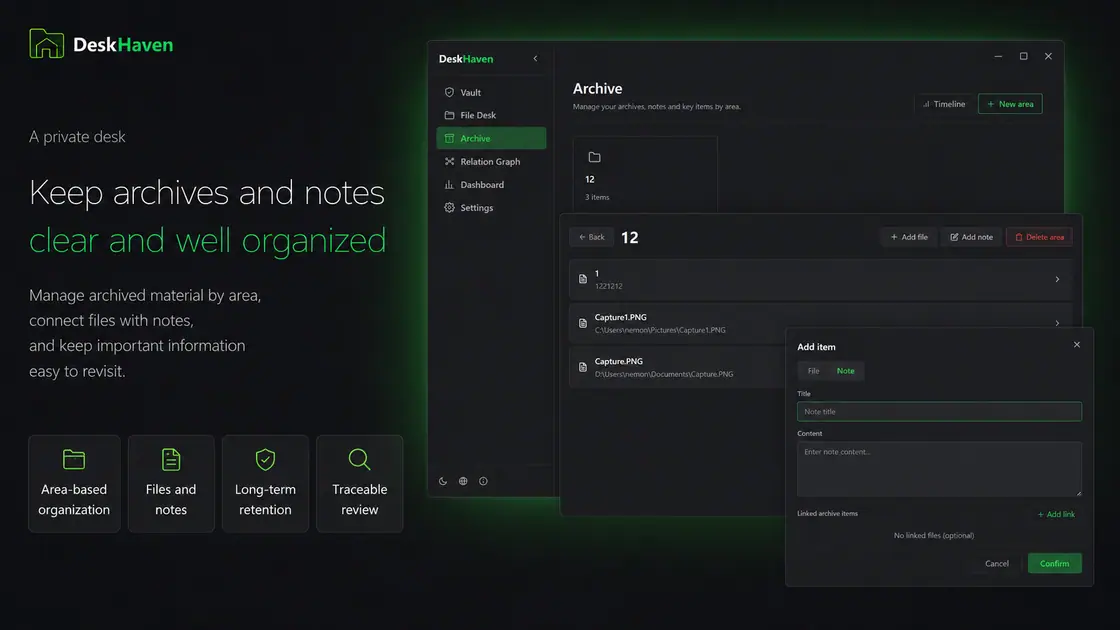
Task: Select the Note tab in dialog
Action: 845,371
